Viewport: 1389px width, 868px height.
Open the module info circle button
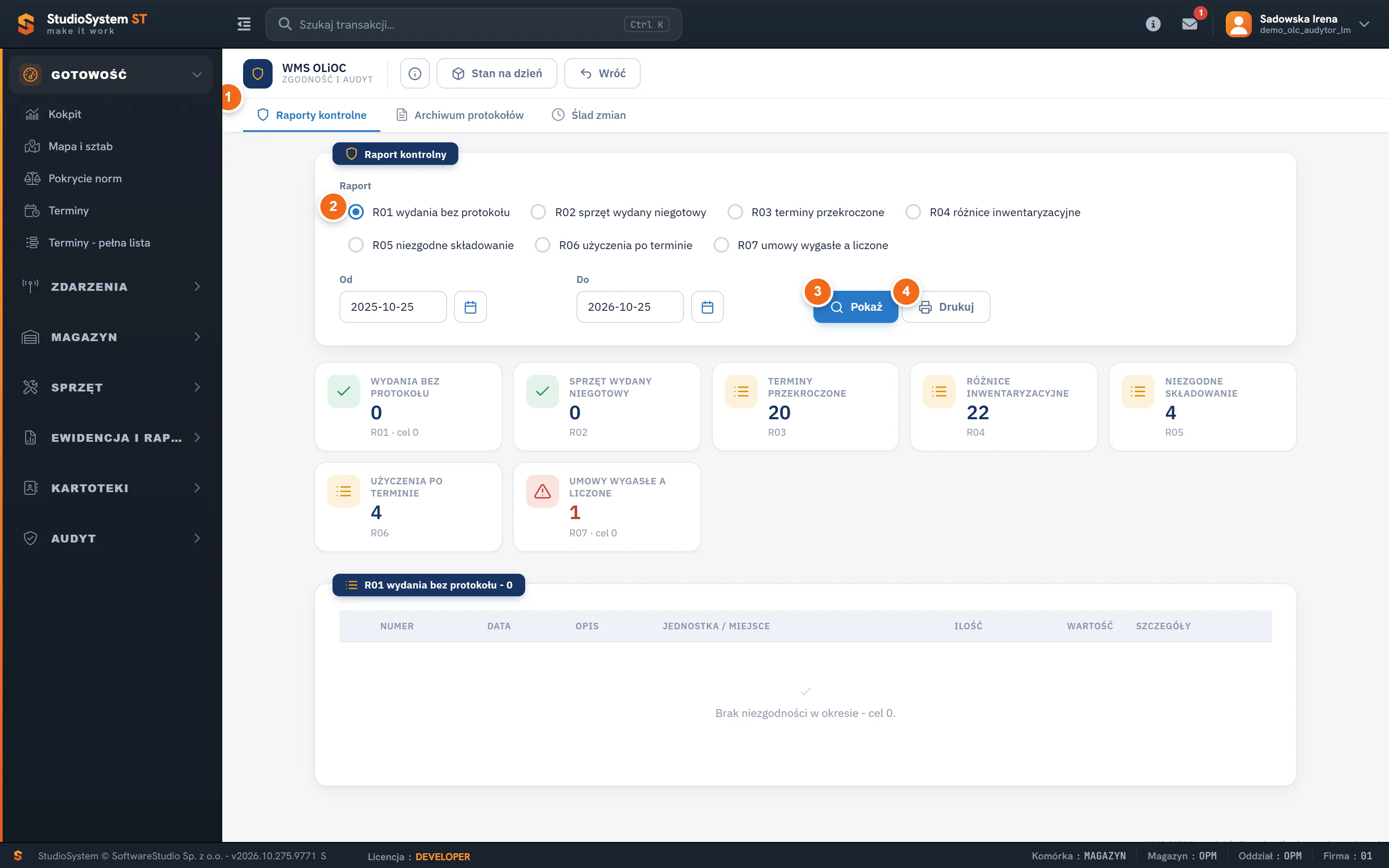coord(415,73)
